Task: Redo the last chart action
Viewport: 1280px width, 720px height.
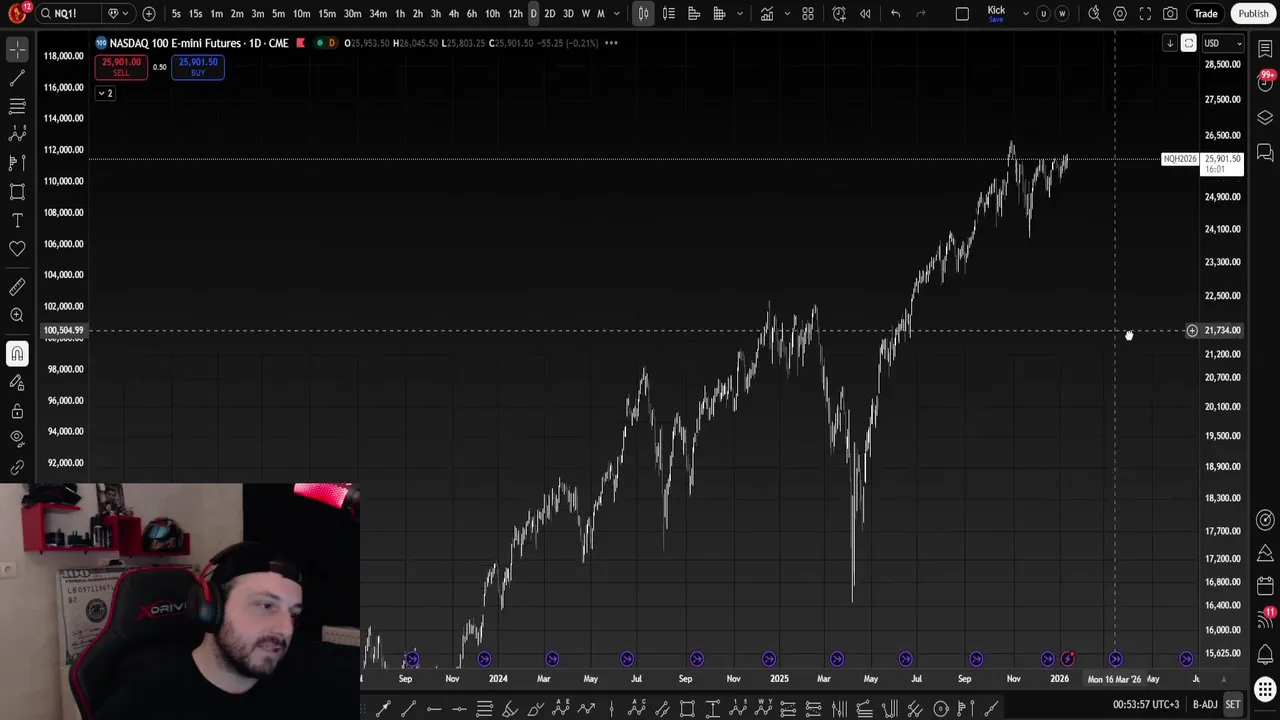Action: [921, 14]
